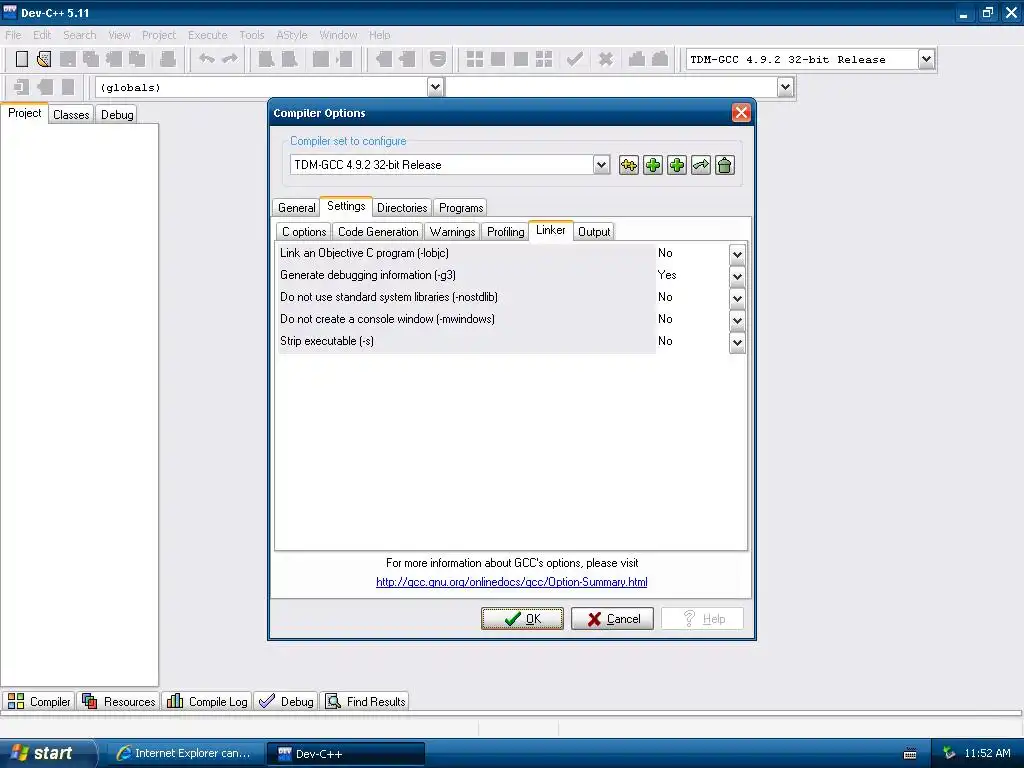Switch to the Classes tab in side panel
Screen dimensions: 1024x768
pos(71,115)
